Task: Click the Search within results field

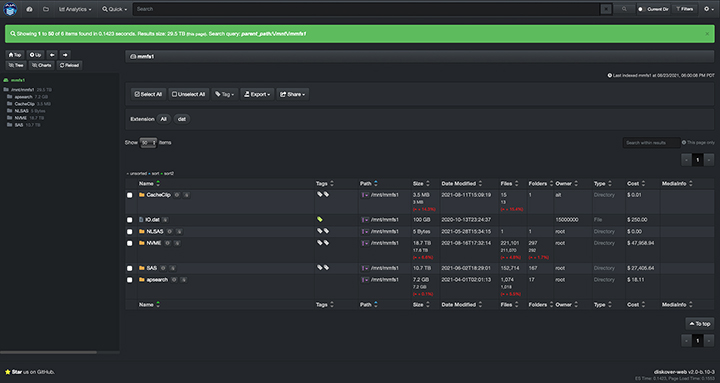Action: [x=651, y=143]
